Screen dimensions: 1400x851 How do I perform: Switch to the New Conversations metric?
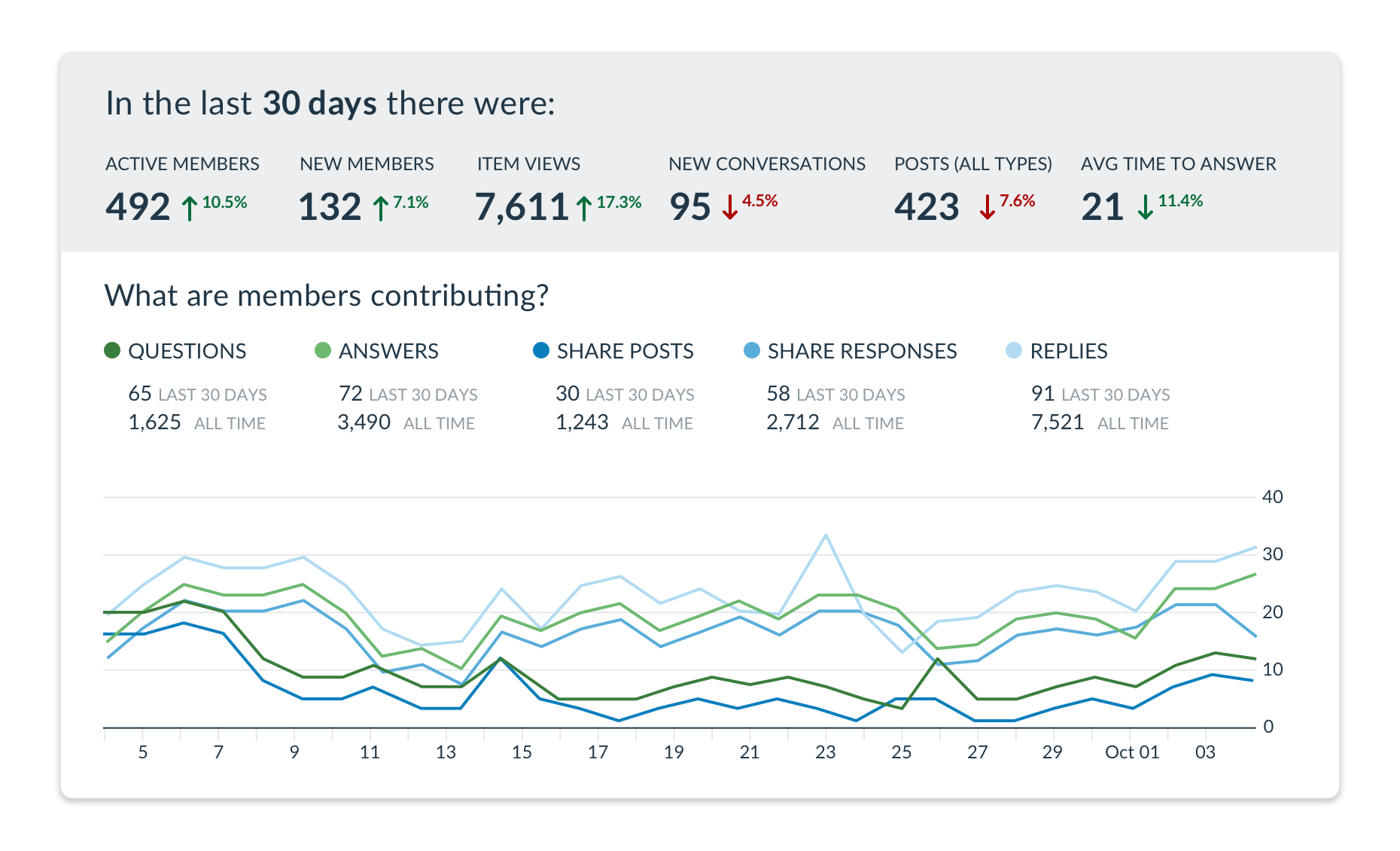tap(767, 163)
